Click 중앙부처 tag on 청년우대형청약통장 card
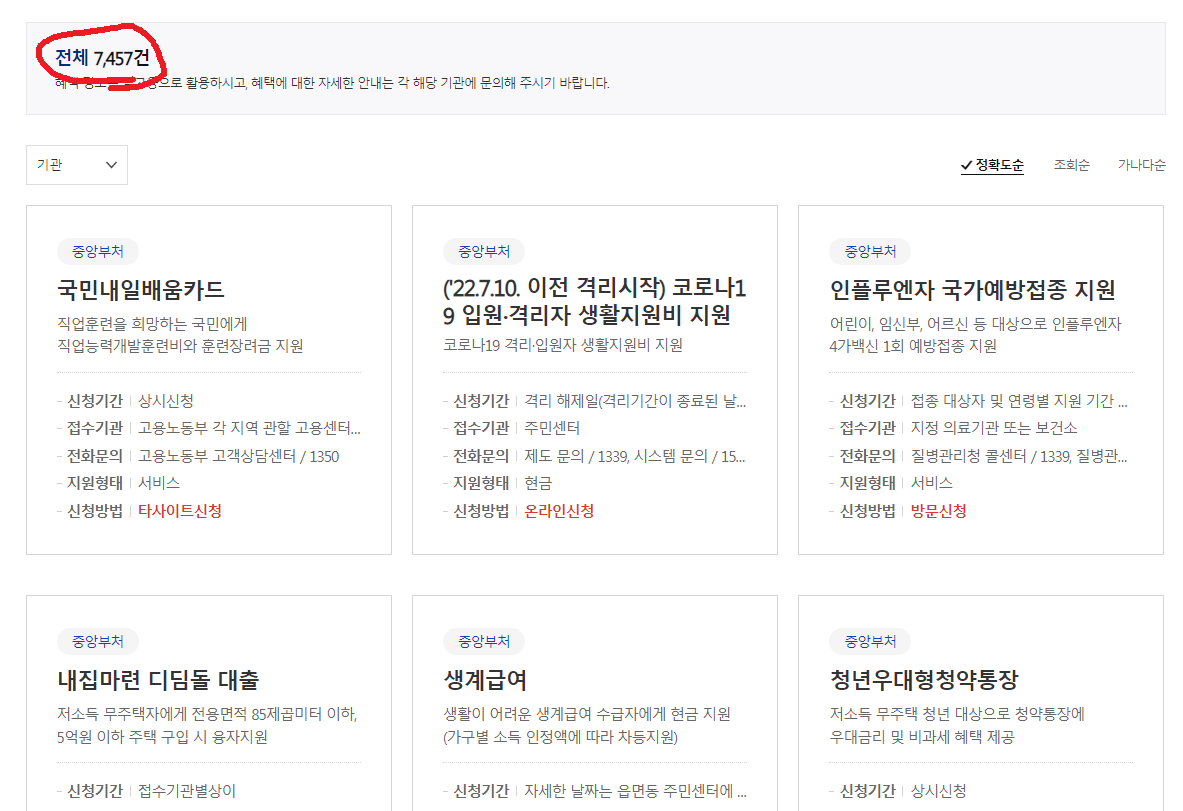The image size is (1183, 811). 870,641
